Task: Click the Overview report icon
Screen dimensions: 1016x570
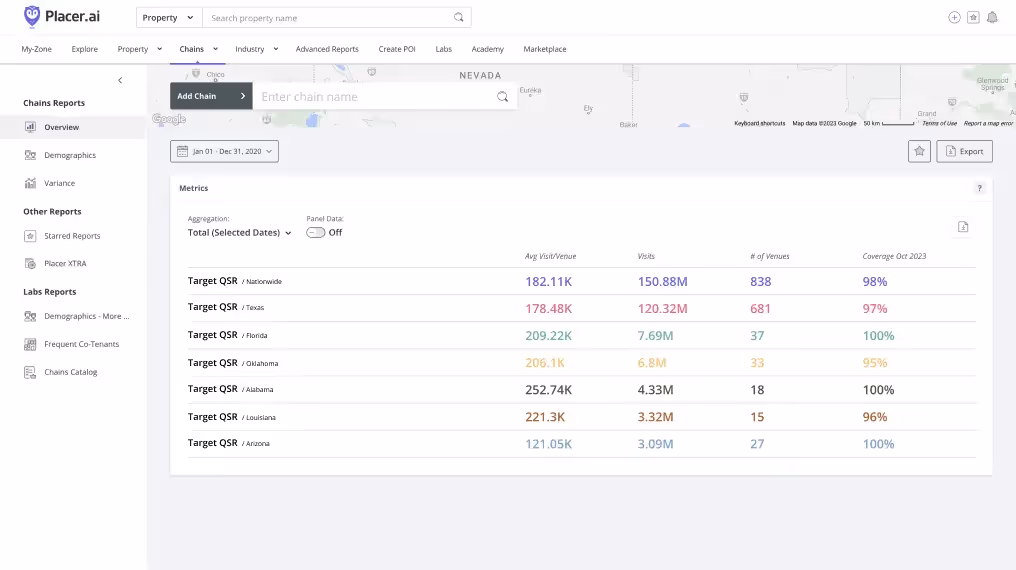Action: [30, 127]
